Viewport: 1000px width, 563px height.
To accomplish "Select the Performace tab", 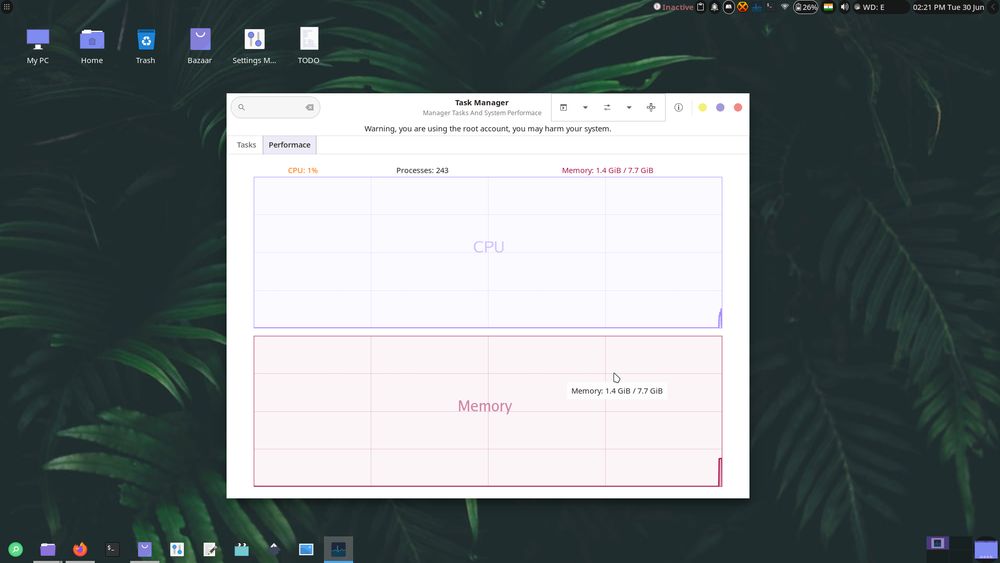I will [x=289, y=145].
